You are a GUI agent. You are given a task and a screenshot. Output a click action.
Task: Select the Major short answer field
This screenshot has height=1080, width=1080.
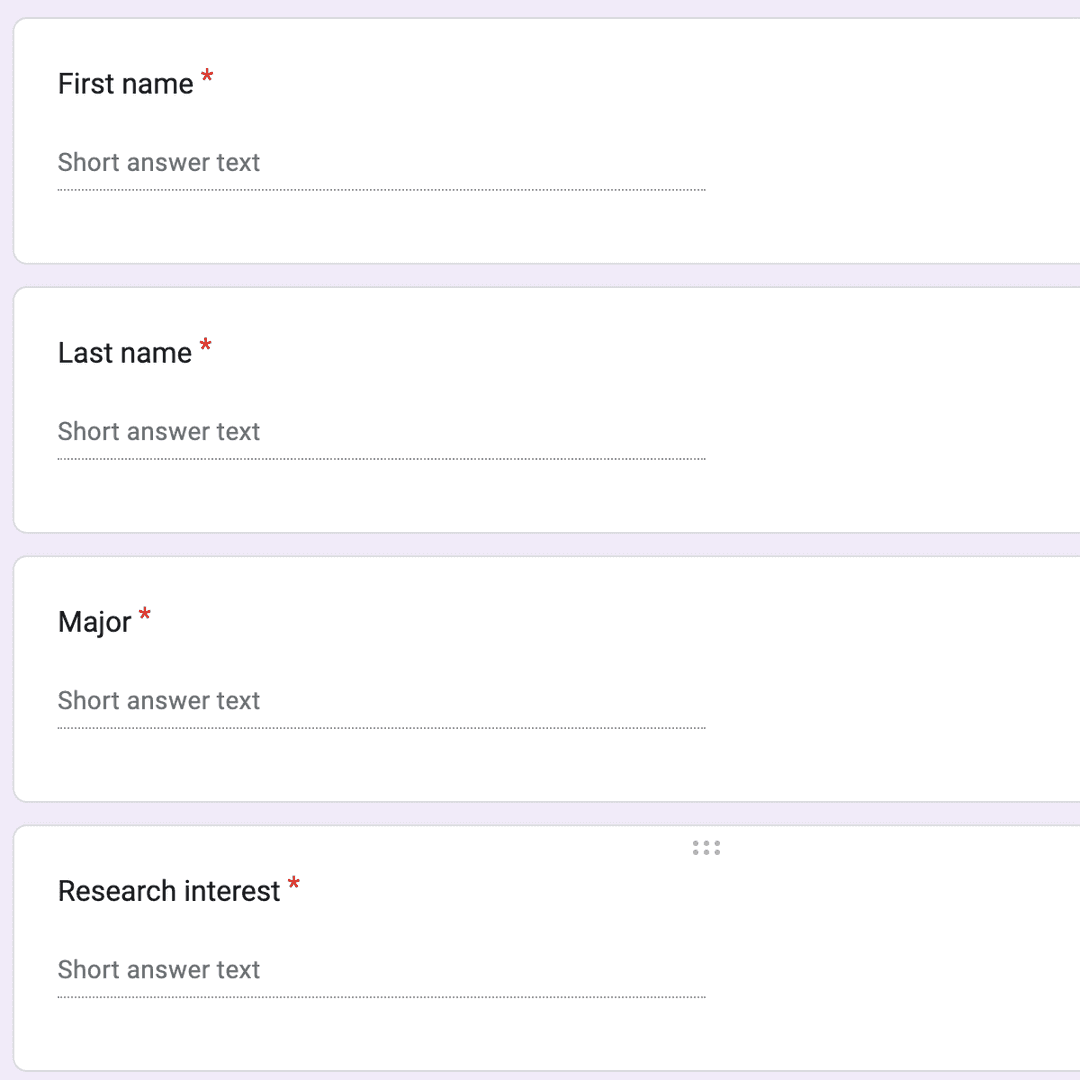point(380,701)
